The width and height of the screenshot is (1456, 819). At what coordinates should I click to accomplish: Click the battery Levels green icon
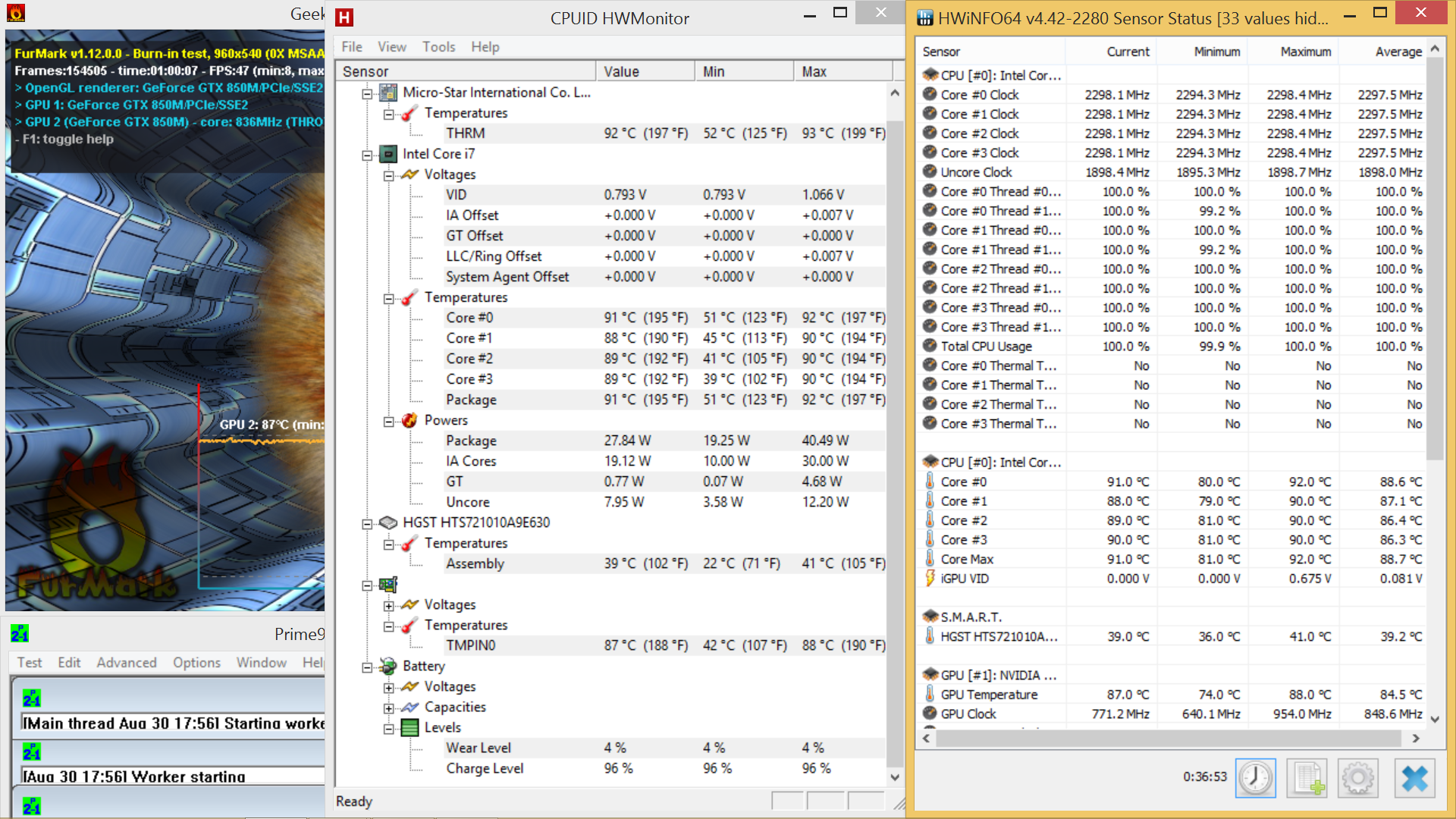coord(409,727)
